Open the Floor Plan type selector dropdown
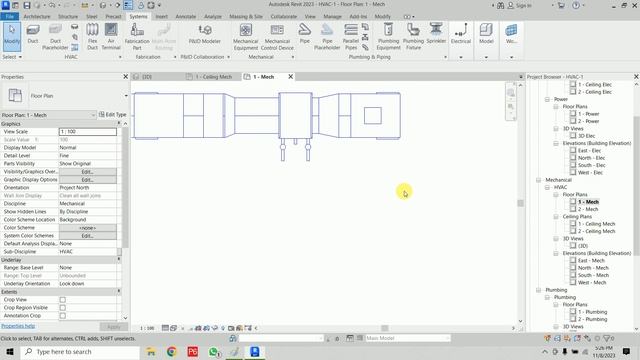Image resolution: width=640 pixels, height=360 pixels. click(126, 96)
